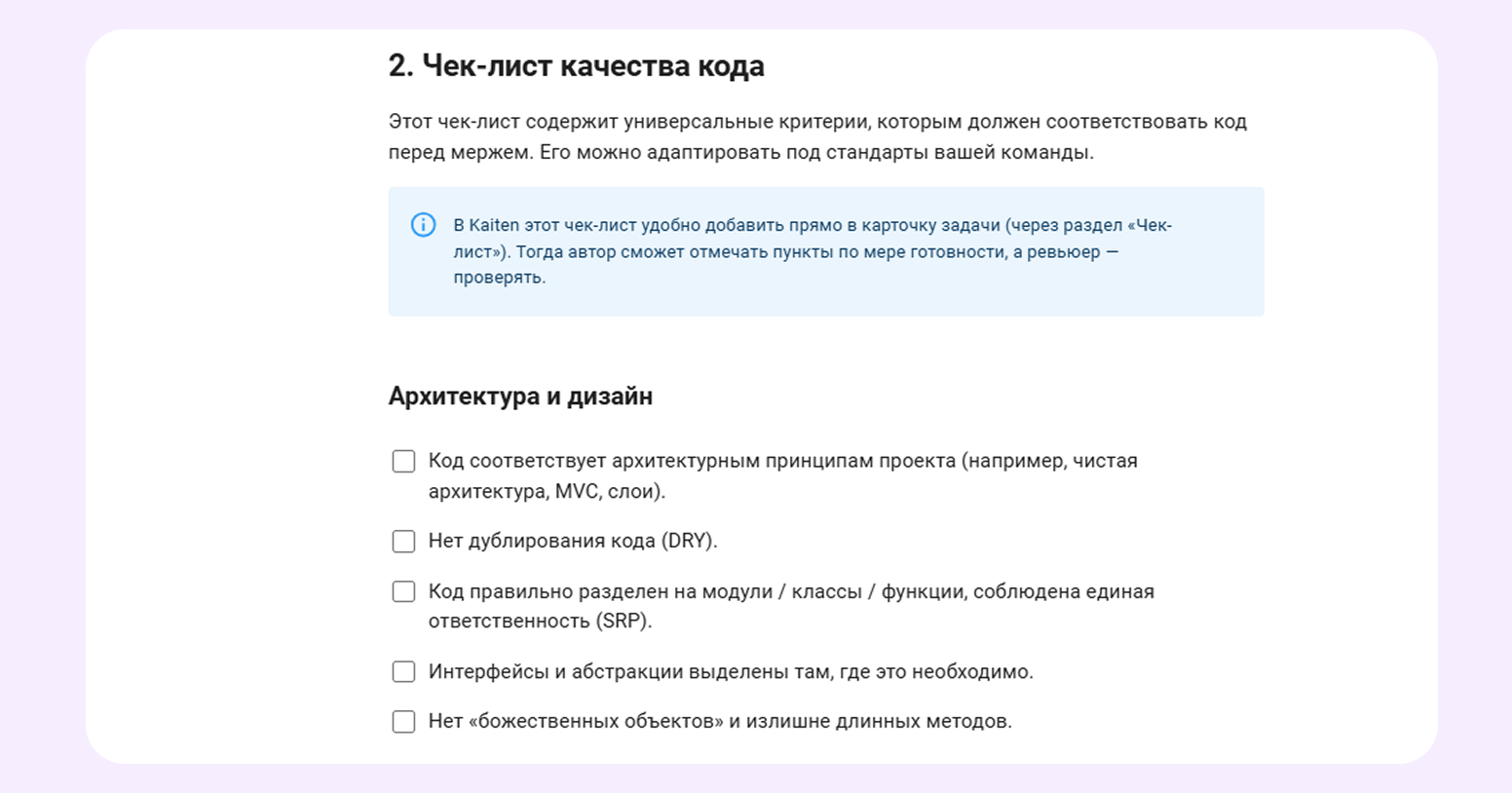Check the no «божественных объектов» checkbox
The image size is (1512, 793).
pos(403,722)
